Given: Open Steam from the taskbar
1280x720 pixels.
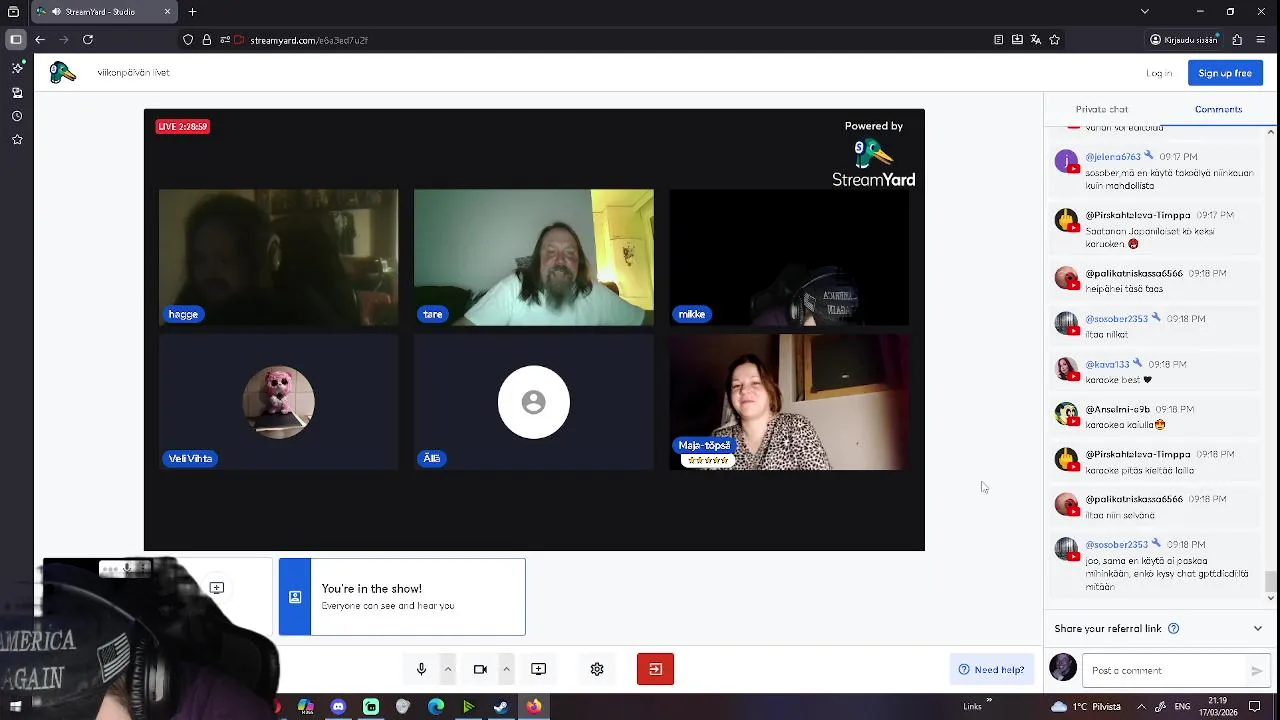Looking at the screenshot, I should pyautogui.click(x=501, y=707).
